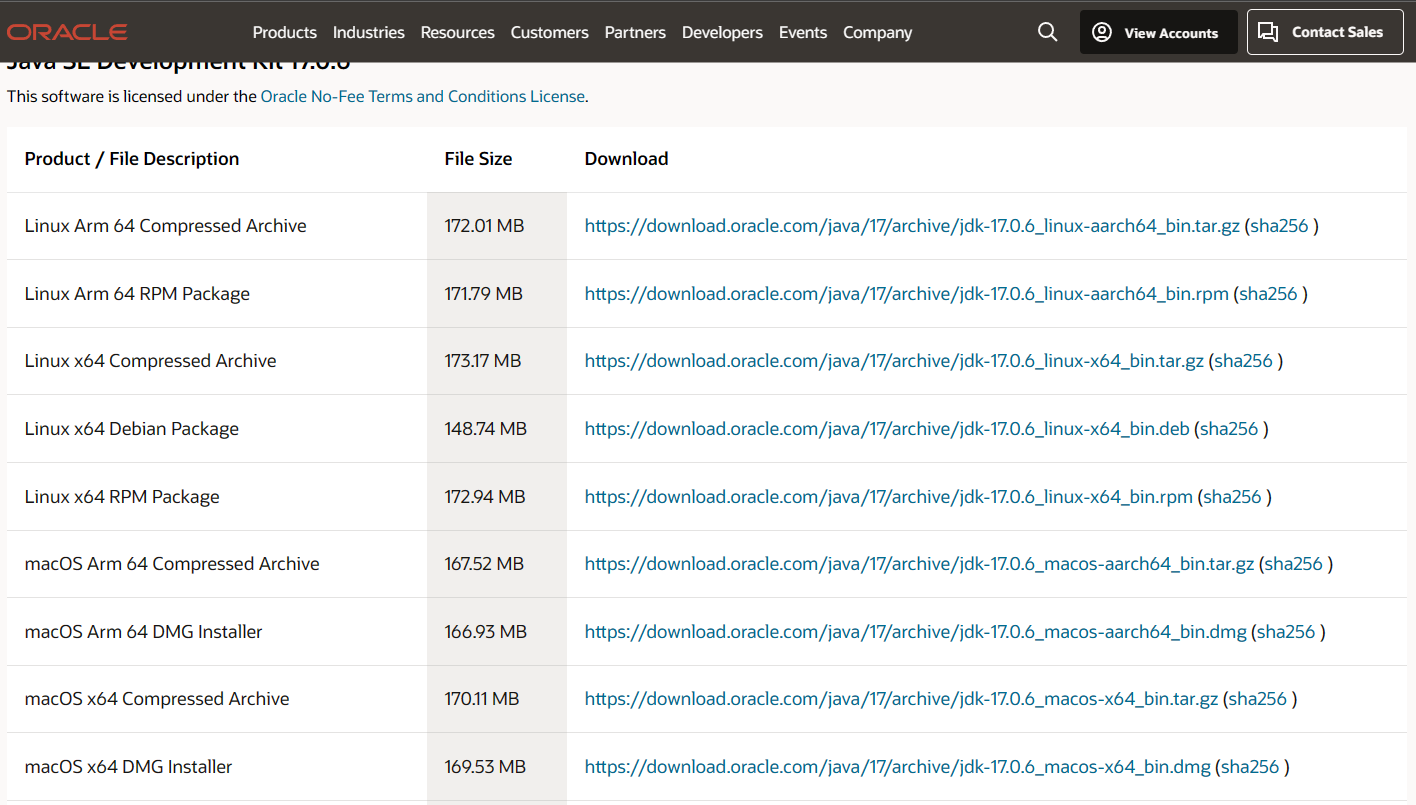
Task: Download jdk-17.0.6_macos-aarch64_bin.tar.gz link
Action: click(919, 564)
